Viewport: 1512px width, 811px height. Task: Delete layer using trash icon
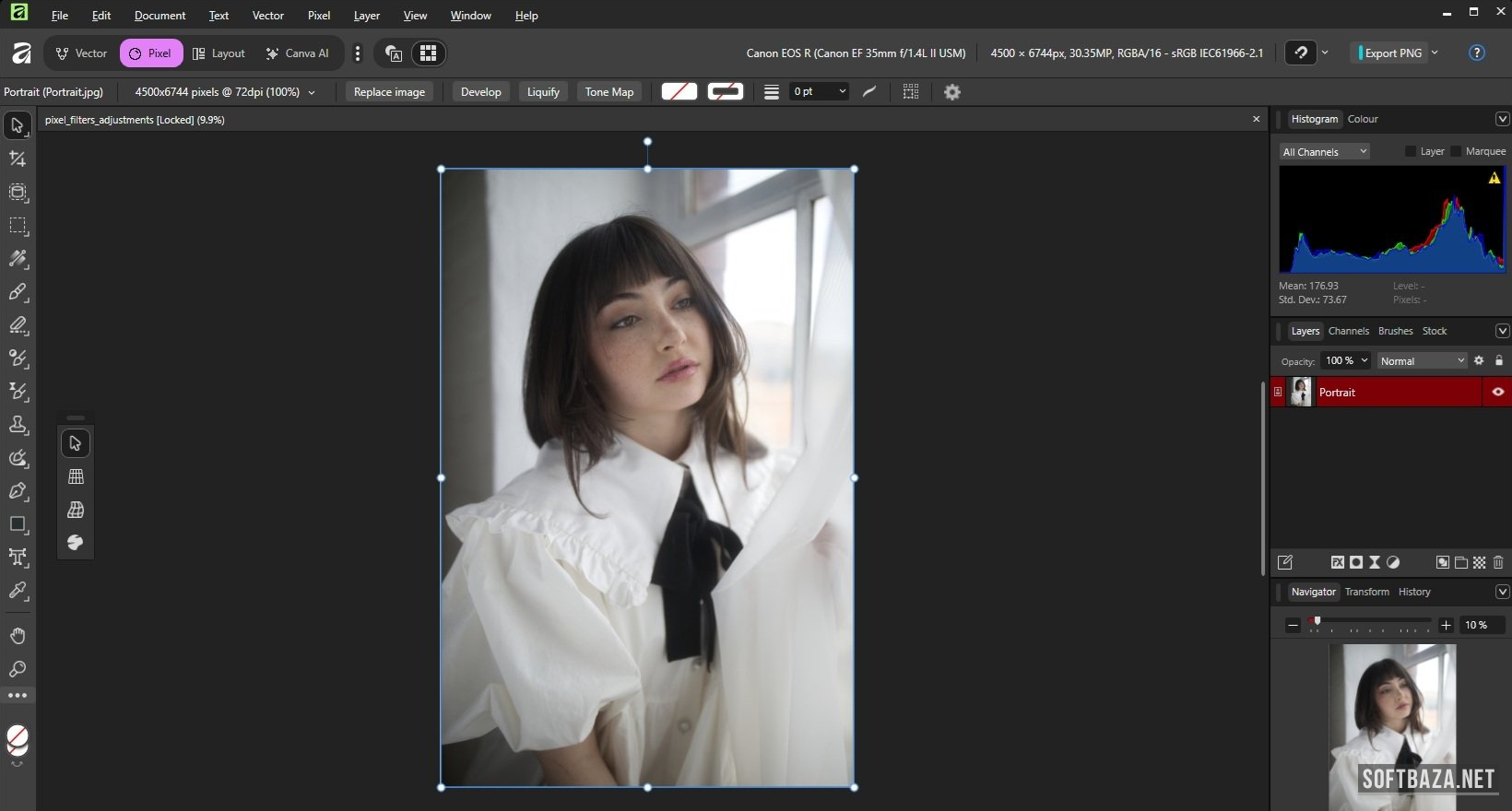point(1498,562)
